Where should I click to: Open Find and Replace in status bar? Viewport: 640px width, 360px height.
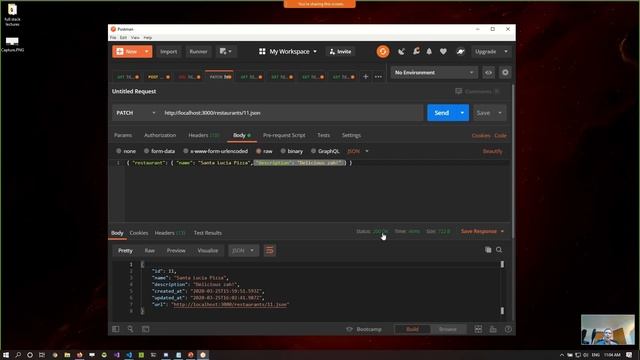130,329
